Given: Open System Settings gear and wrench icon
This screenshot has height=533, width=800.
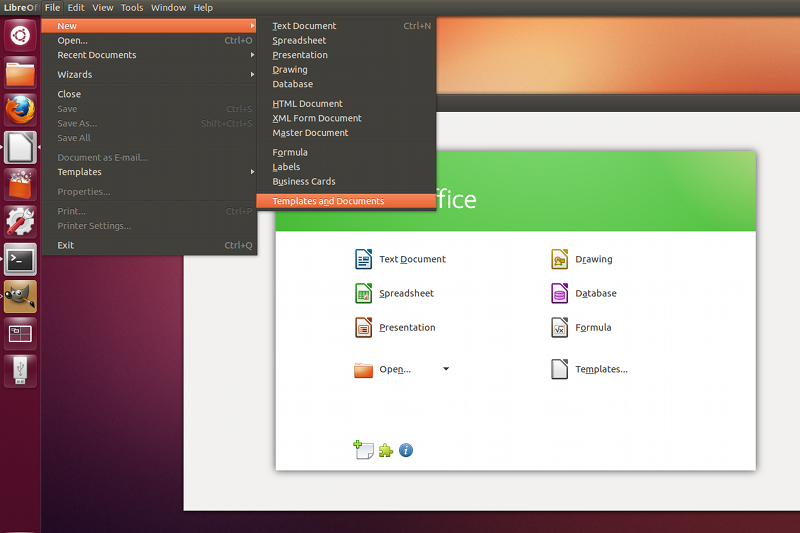Looking at the screenshot, I should point(20,222).
